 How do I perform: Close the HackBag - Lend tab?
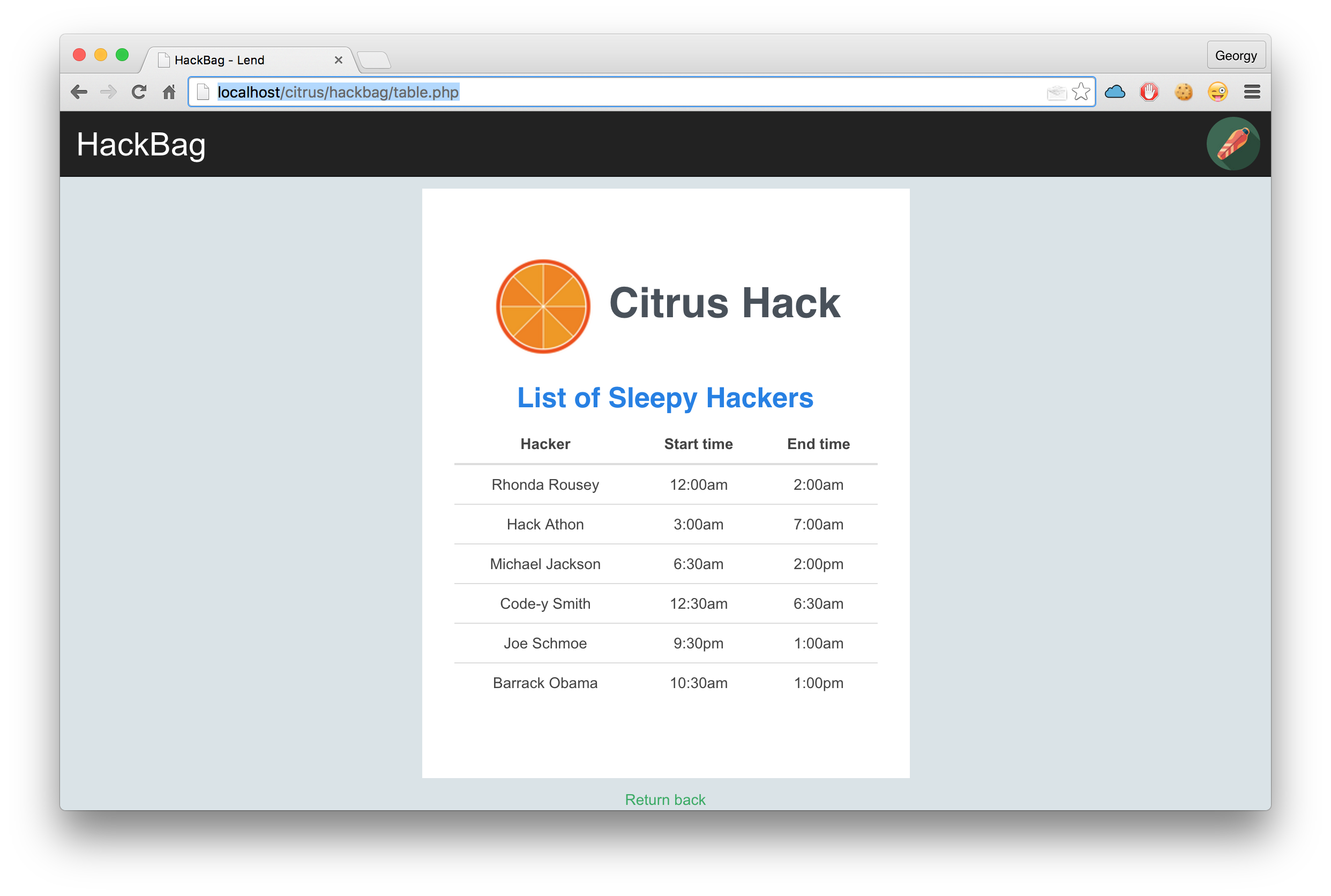point(338,60)
